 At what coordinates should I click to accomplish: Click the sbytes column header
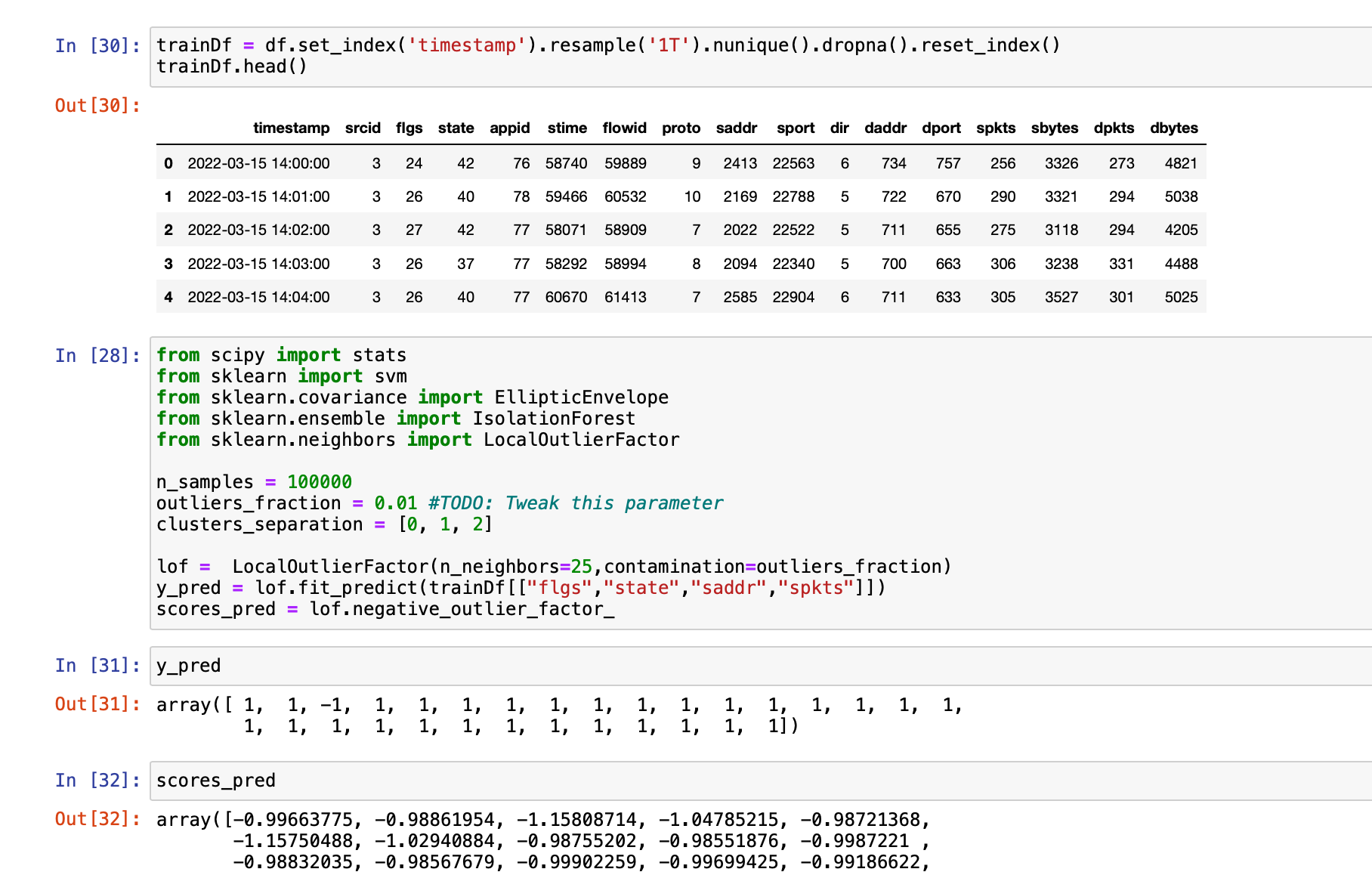pos(1054,128)
